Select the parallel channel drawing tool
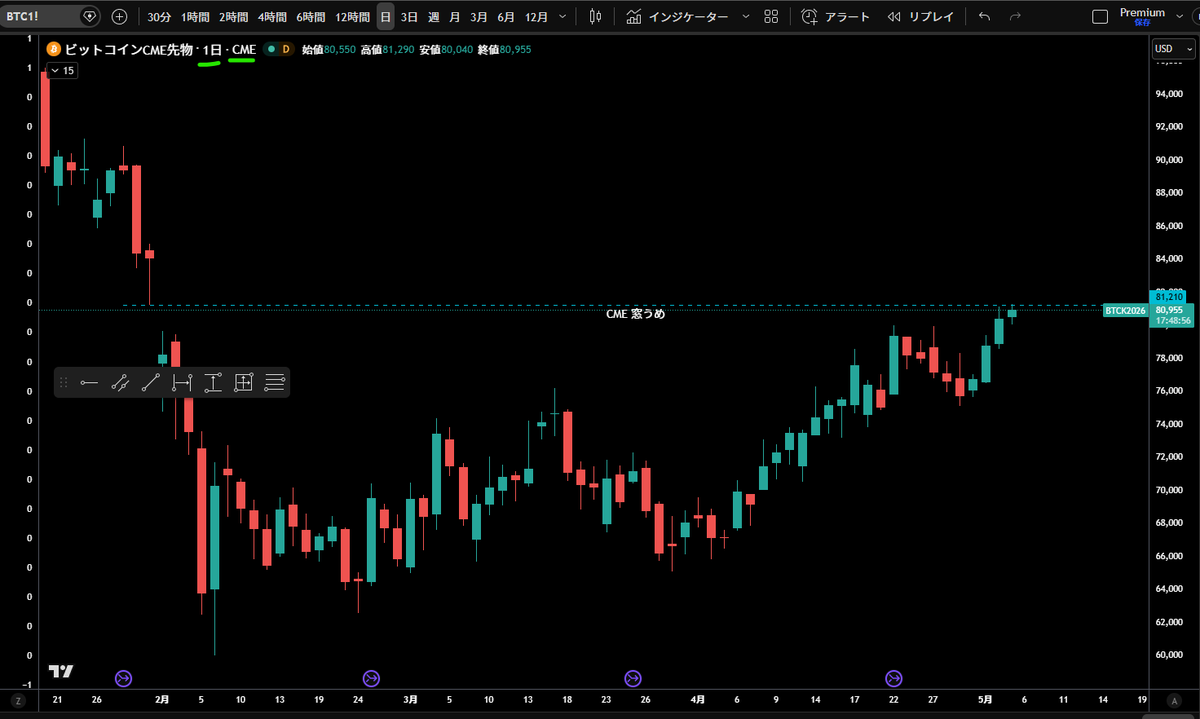 (x=120, y=382)
